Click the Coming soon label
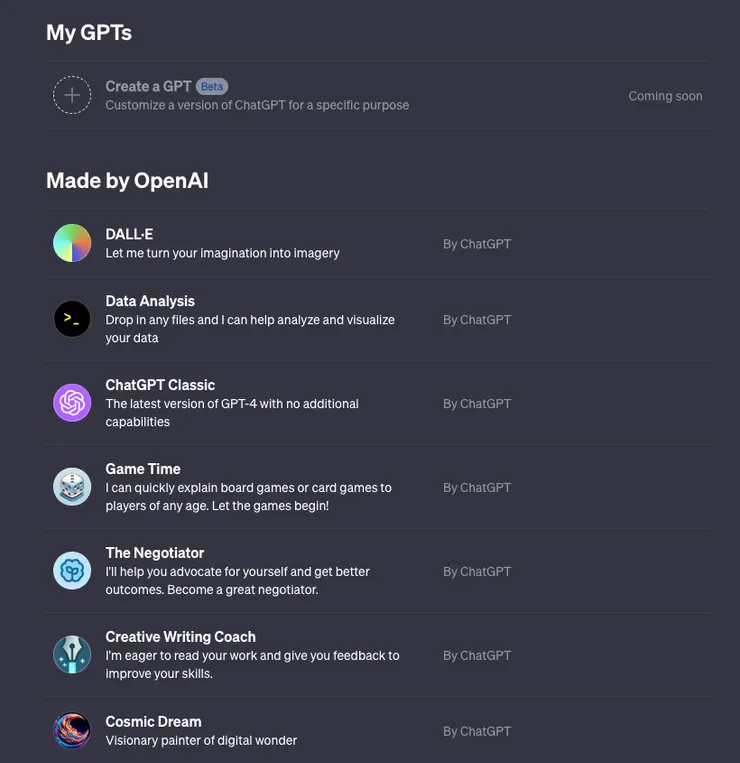Image resolution: width=740 pixels, height=763 pixels. click(x=665, y=96)
